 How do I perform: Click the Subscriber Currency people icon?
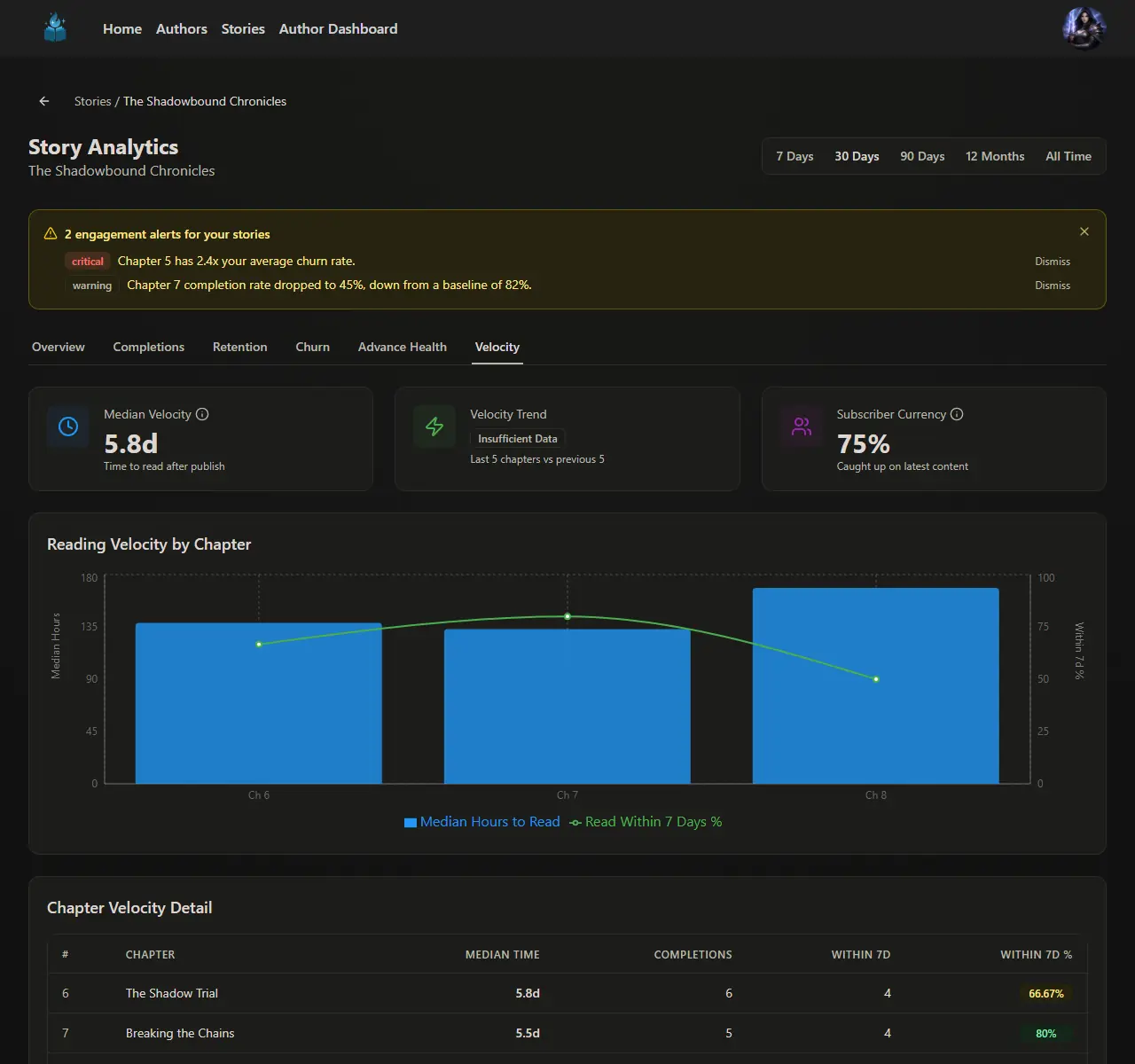tap(802, 426)
